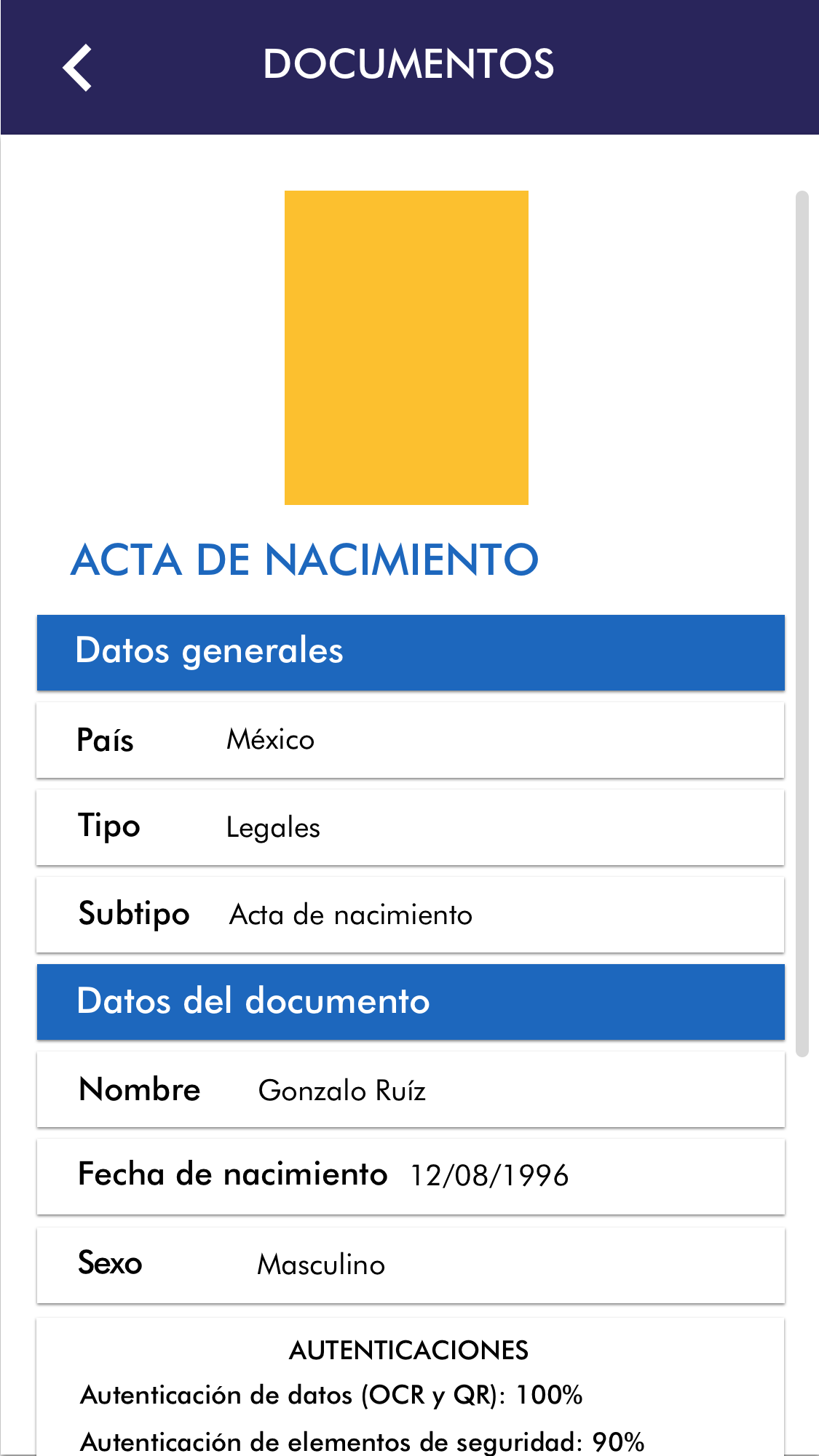This screenshot has height=1456, width=819.
Task: Tap the DOCUMENTOS header title
Action: pyautogui.click(x=408, y=64)
